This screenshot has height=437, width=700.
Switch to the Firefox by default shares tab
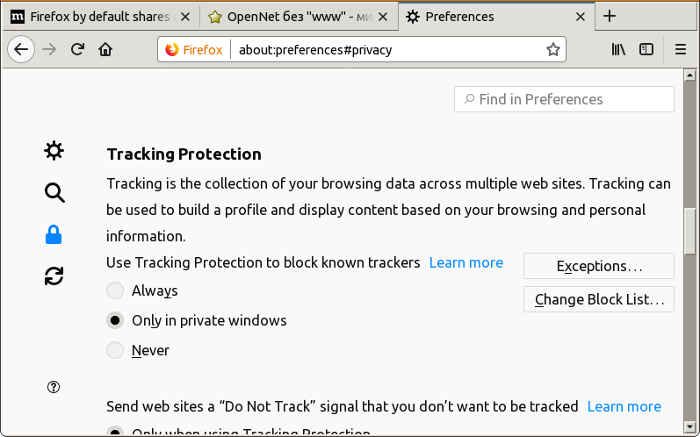click(x=100, y=16)
